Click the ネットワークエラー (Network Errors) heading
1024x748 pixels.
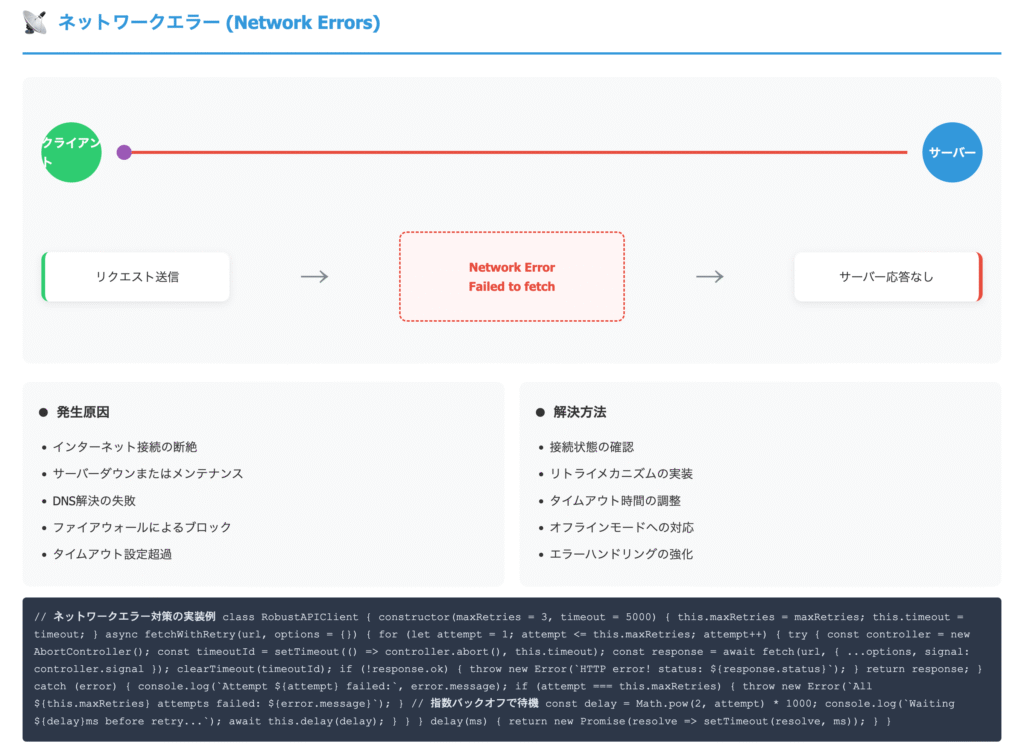click(x=219, y=22)
